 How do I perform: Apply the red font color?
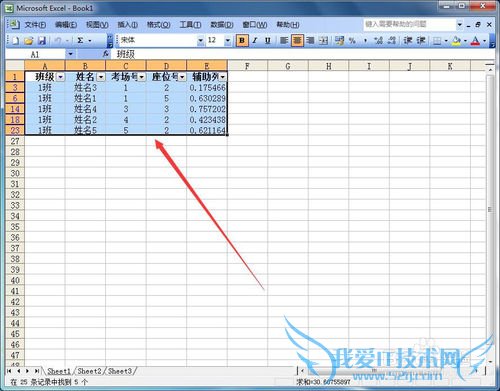tap(476, 41)
